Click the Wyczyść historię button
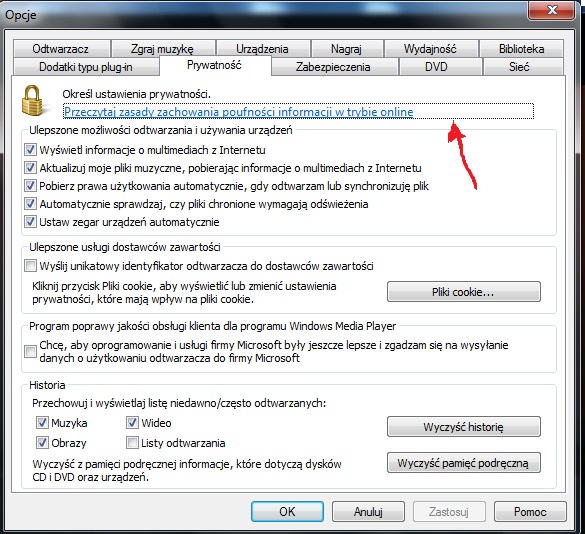585x534 pixels. pyautogui.click(x=463, y=427)
